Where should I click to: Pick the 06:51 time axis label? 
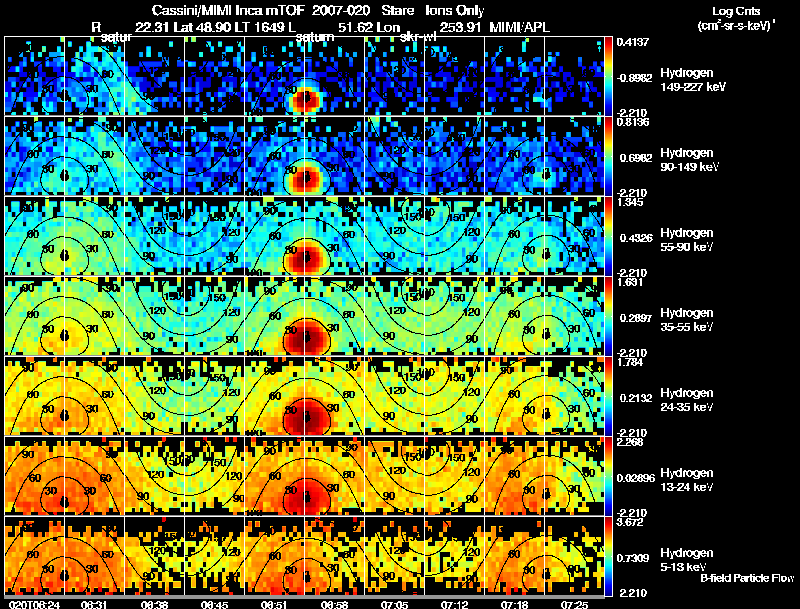click(x=273, y=605)
